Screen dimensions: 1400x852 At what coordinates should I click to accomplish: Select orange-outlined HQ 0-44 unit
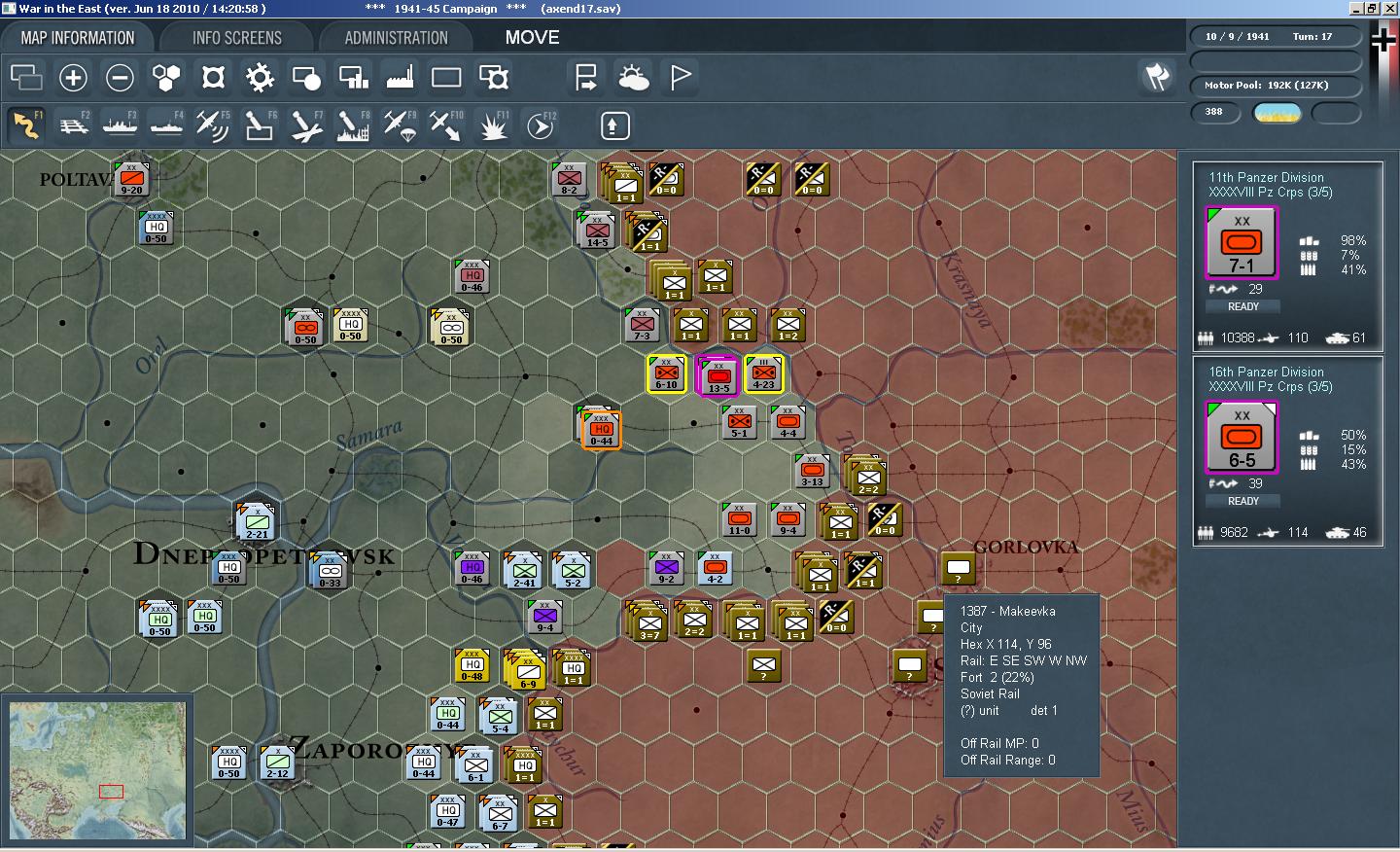[x=601, y=429]
